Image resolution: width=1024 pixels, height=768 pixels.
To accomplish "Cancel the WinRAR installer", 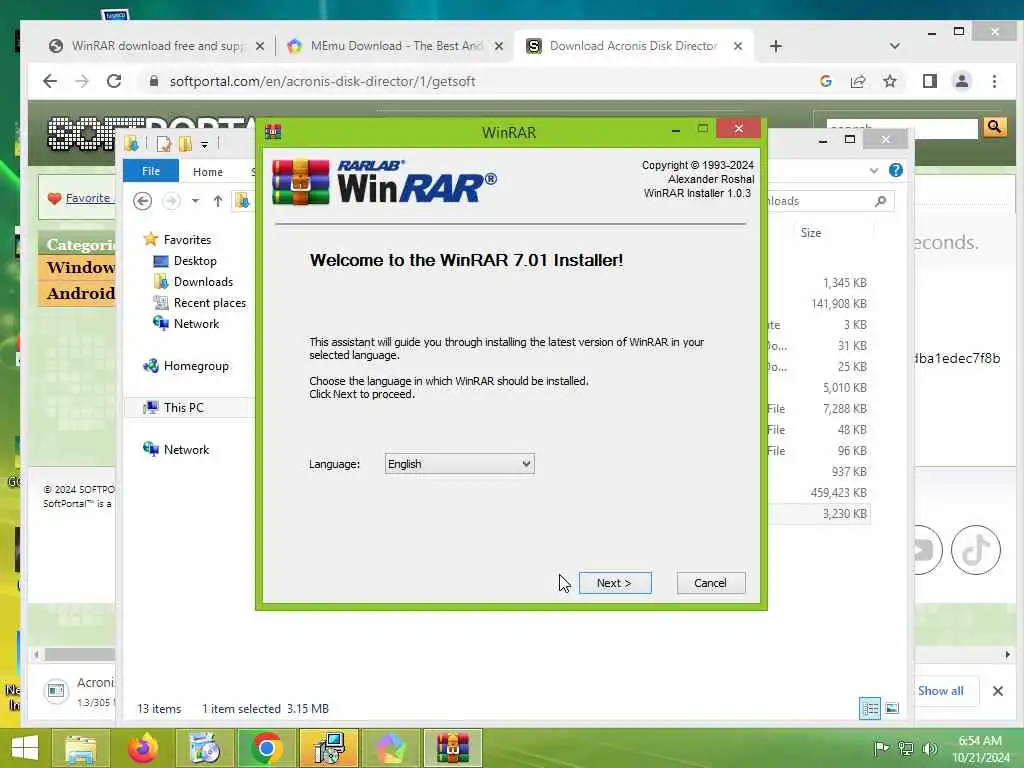I will coord(711,583).
